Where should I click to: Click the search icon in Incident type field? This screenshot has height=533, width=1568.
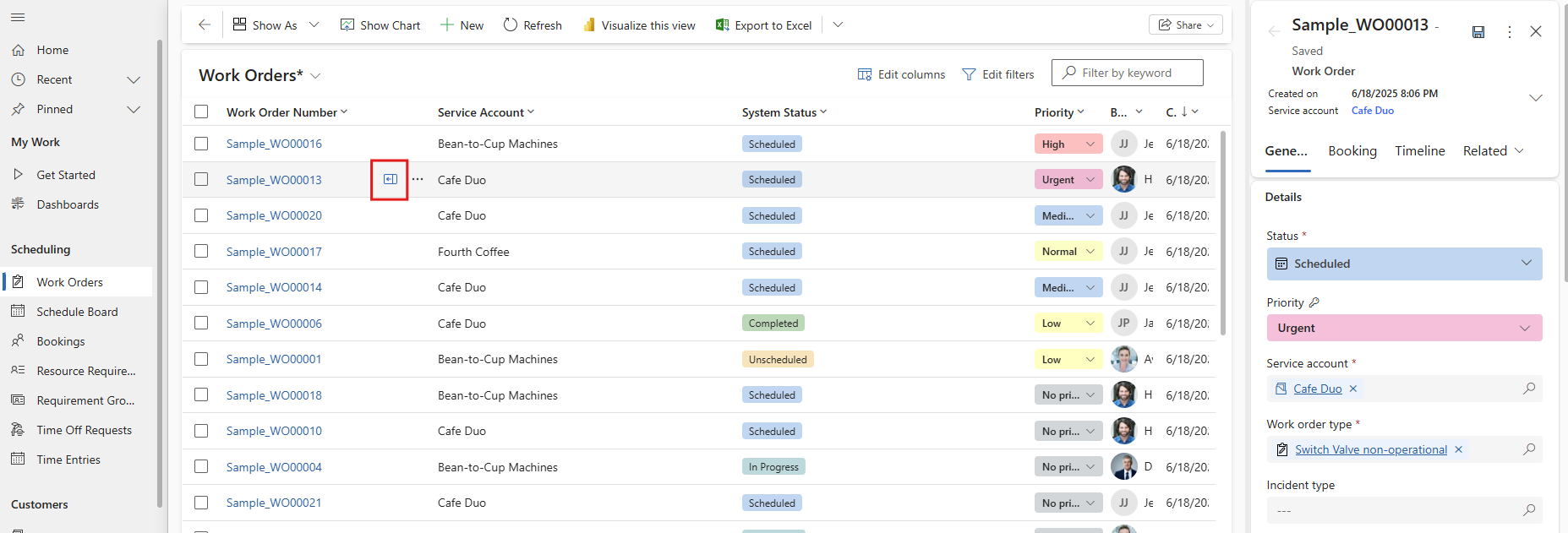coord(1529,510)
